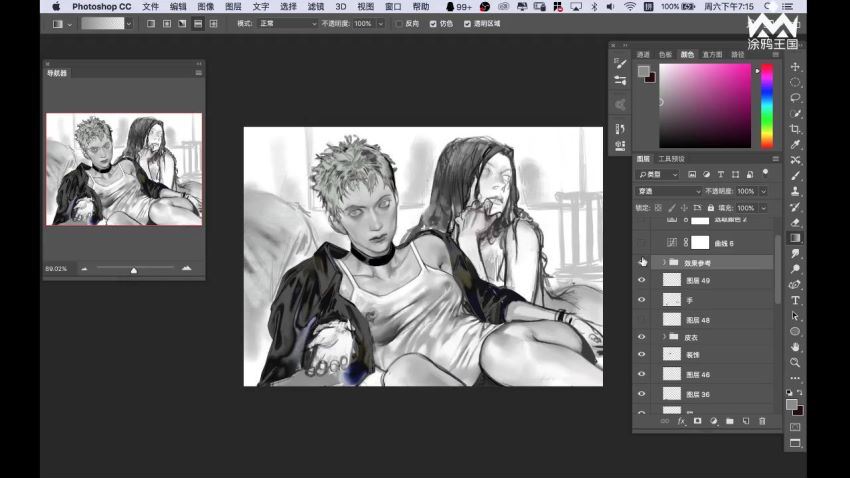Create a new layer group
The width and height of the screenshot is (850, 478).
(x=730, y=421)
